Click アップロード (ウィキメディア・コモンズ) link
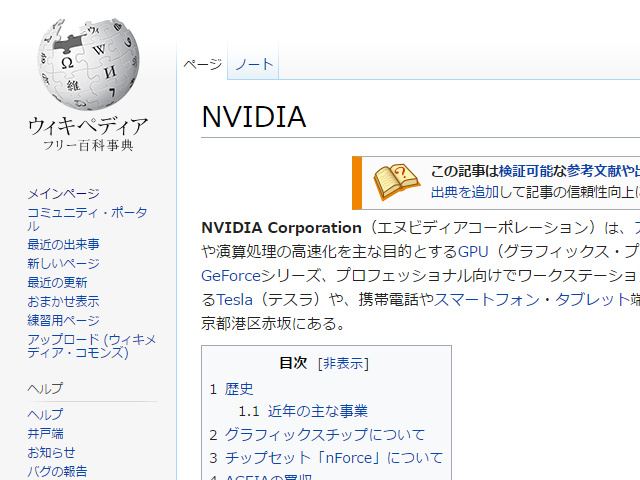 [92, 346]
